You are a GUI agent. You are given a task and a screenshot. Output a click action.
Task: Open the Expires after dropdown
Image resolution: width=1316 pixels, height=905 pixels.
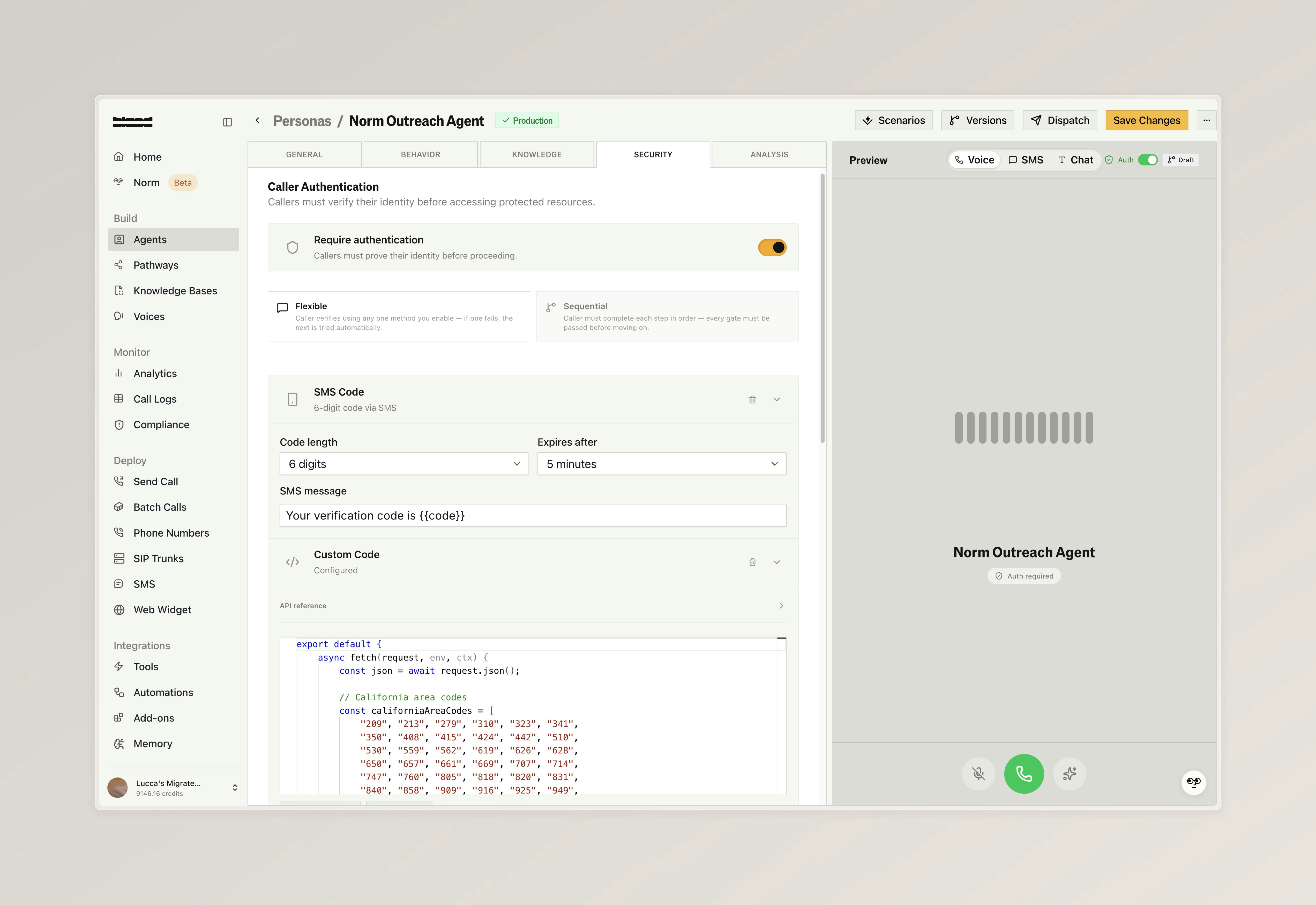[x=661, y=463]
